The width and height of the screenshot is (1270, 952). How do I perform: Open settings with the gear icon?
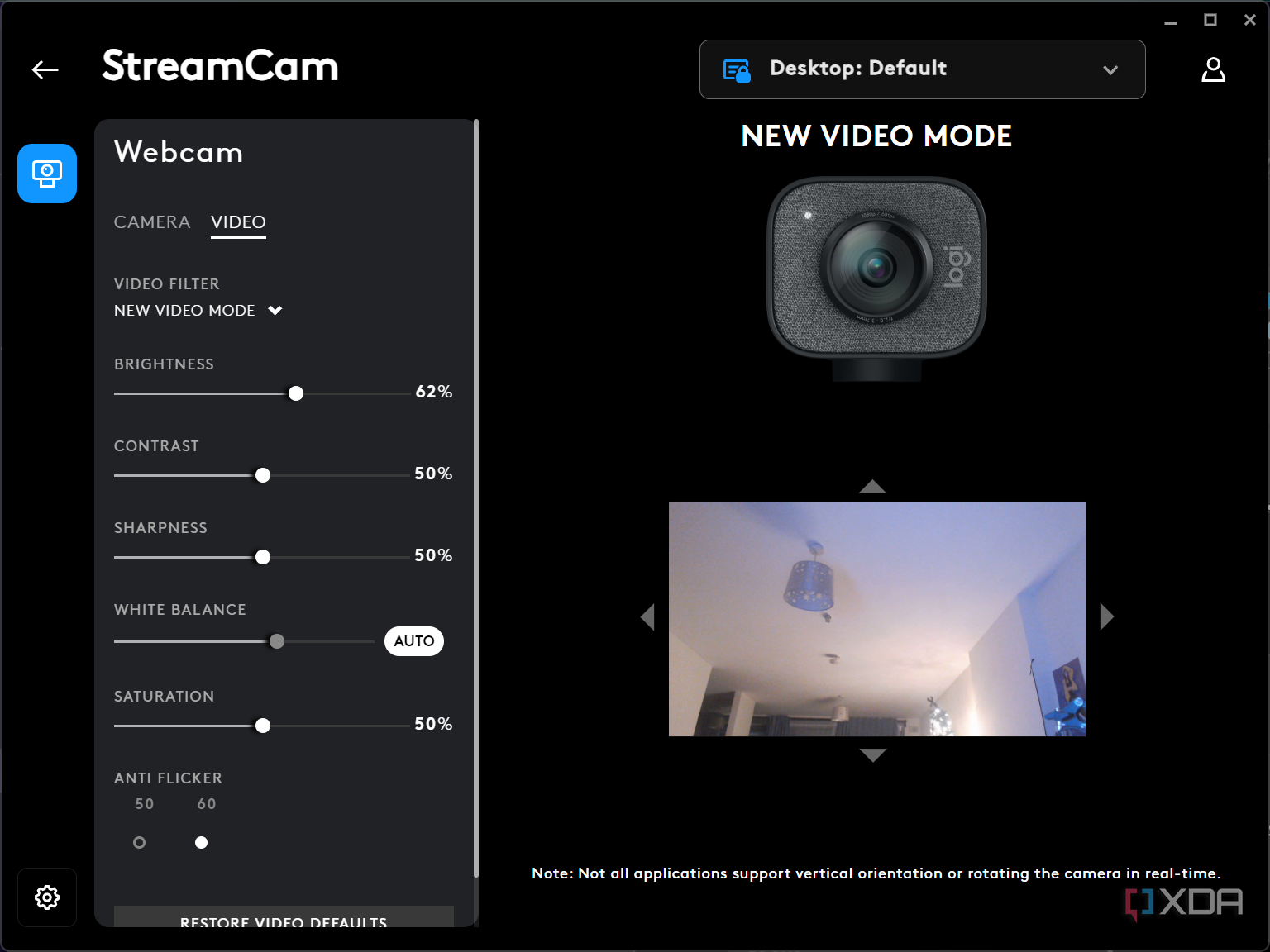(x=47, y=897)
